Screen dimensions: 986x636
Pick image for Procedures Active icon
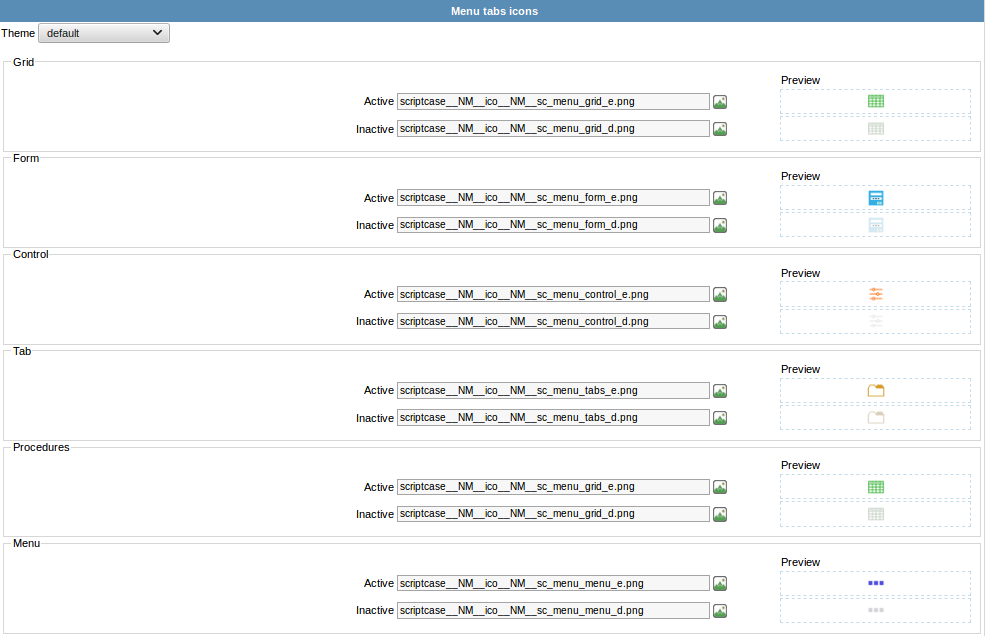click(720, 487)
